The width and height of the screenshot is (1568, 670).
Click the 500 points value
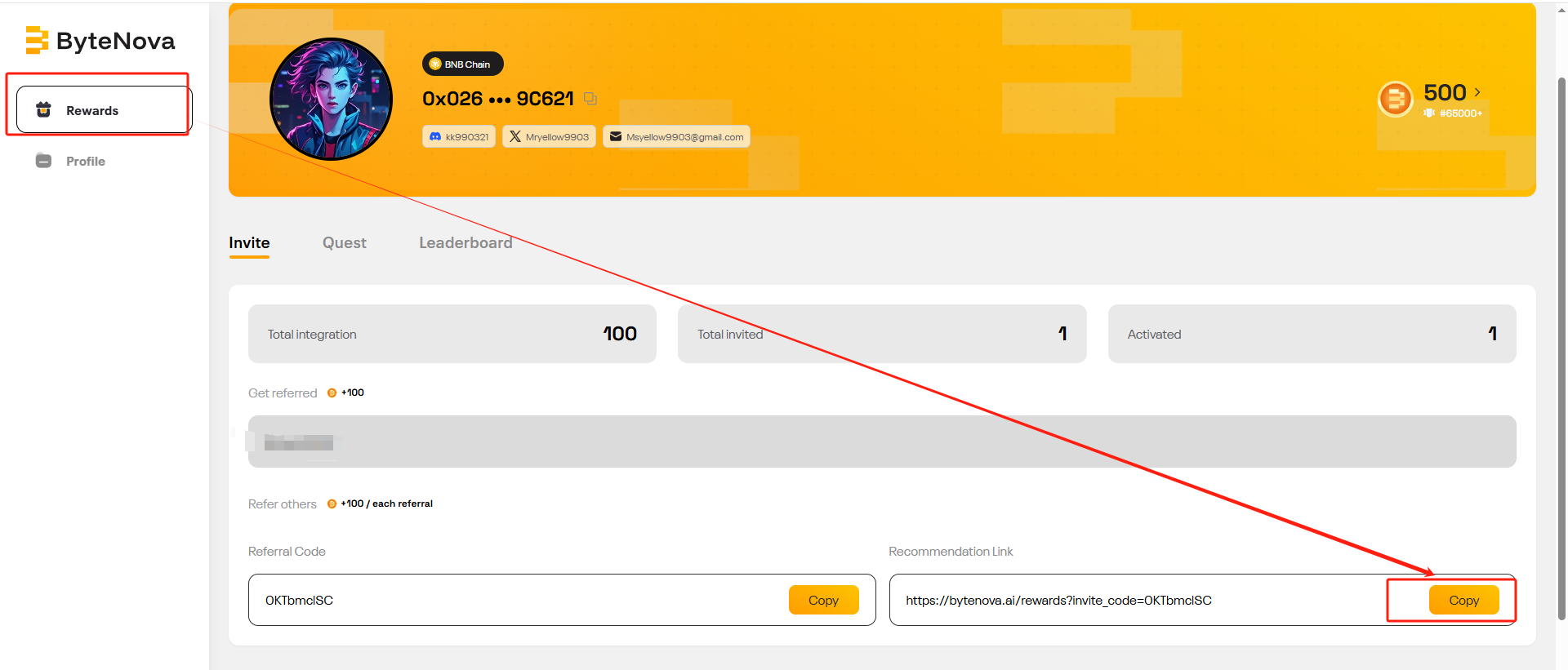(x=1445, y=92)
